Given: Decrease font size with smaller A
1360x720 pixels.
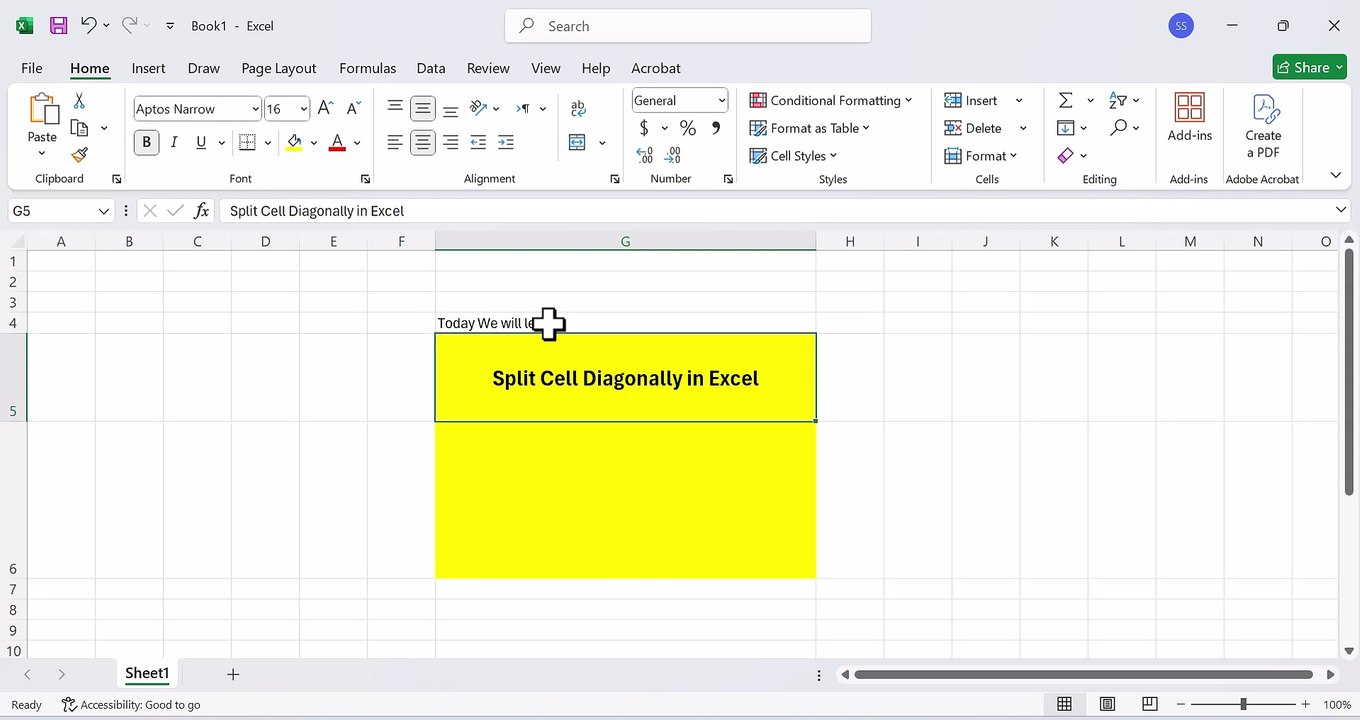Looking at the screenshot, I should 352,109.
